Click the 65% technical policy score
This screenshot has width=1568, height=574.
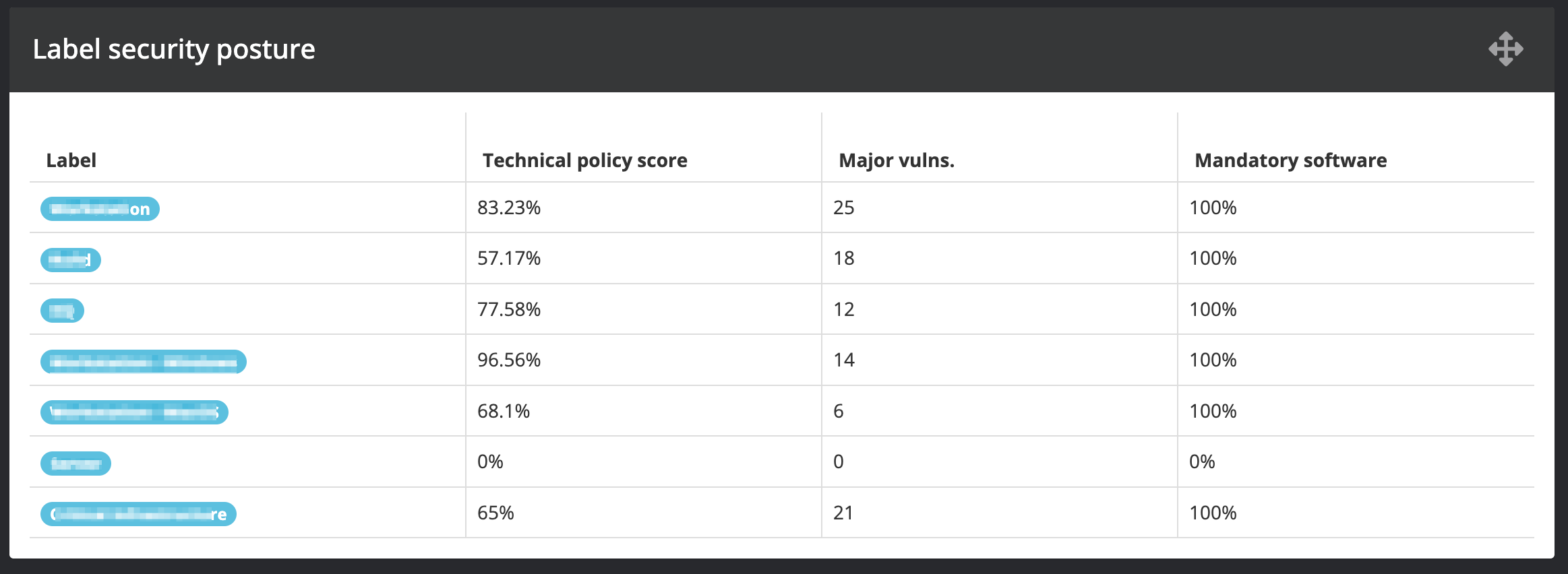pyautogui.click(x=495, y=513)
